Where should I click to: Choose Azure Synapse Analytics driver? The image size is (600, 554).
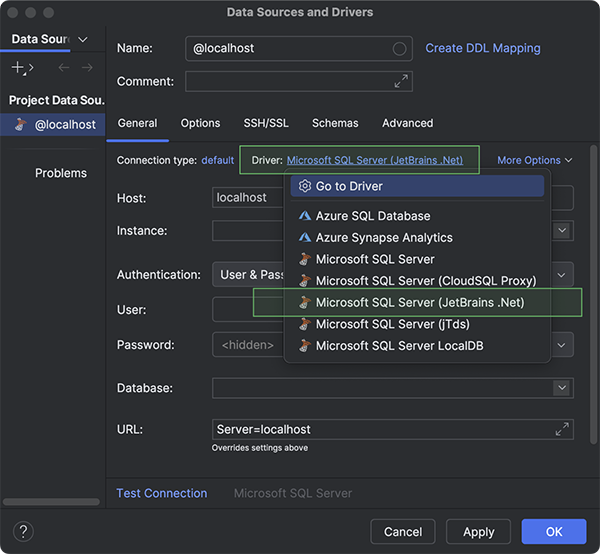(383, 238)
